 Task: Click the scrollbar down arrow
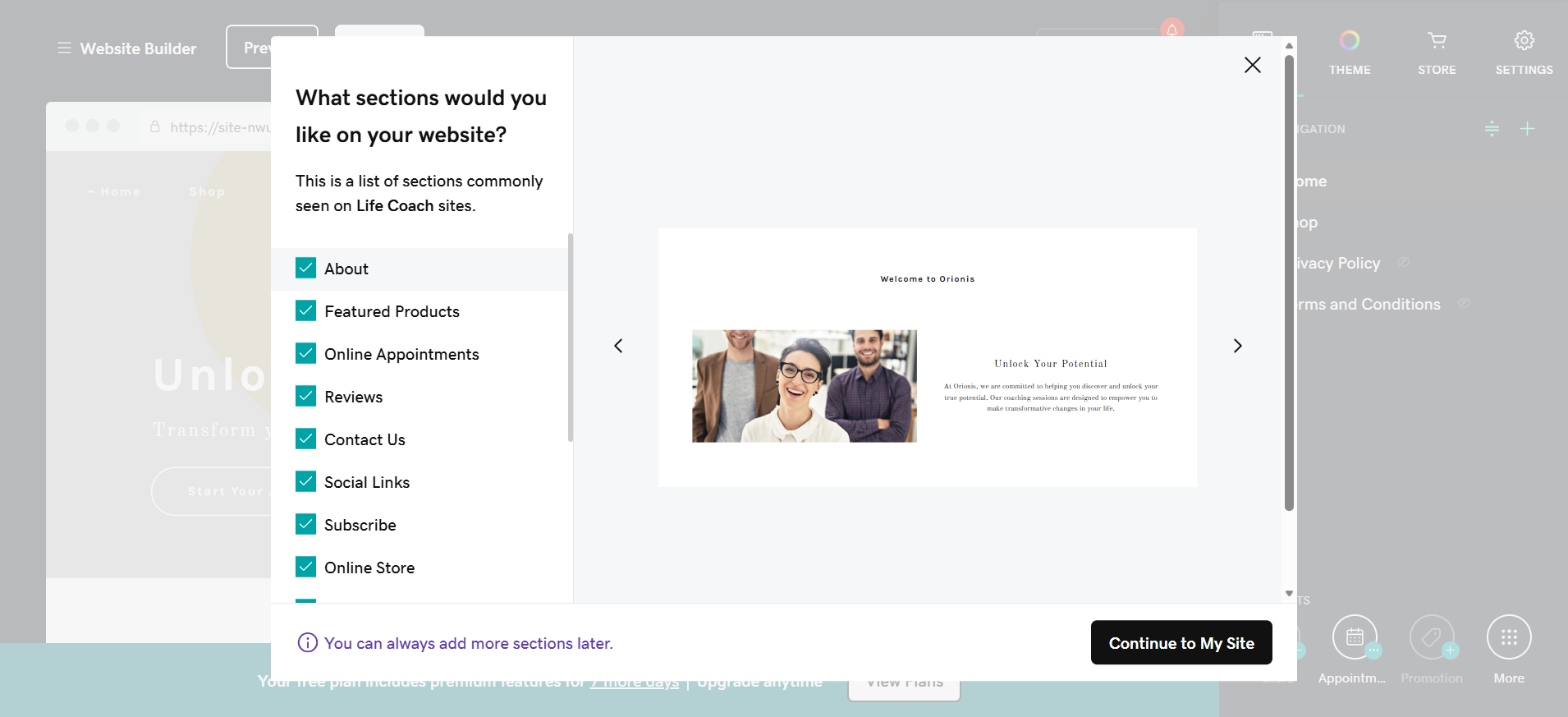coord(1289,593)
